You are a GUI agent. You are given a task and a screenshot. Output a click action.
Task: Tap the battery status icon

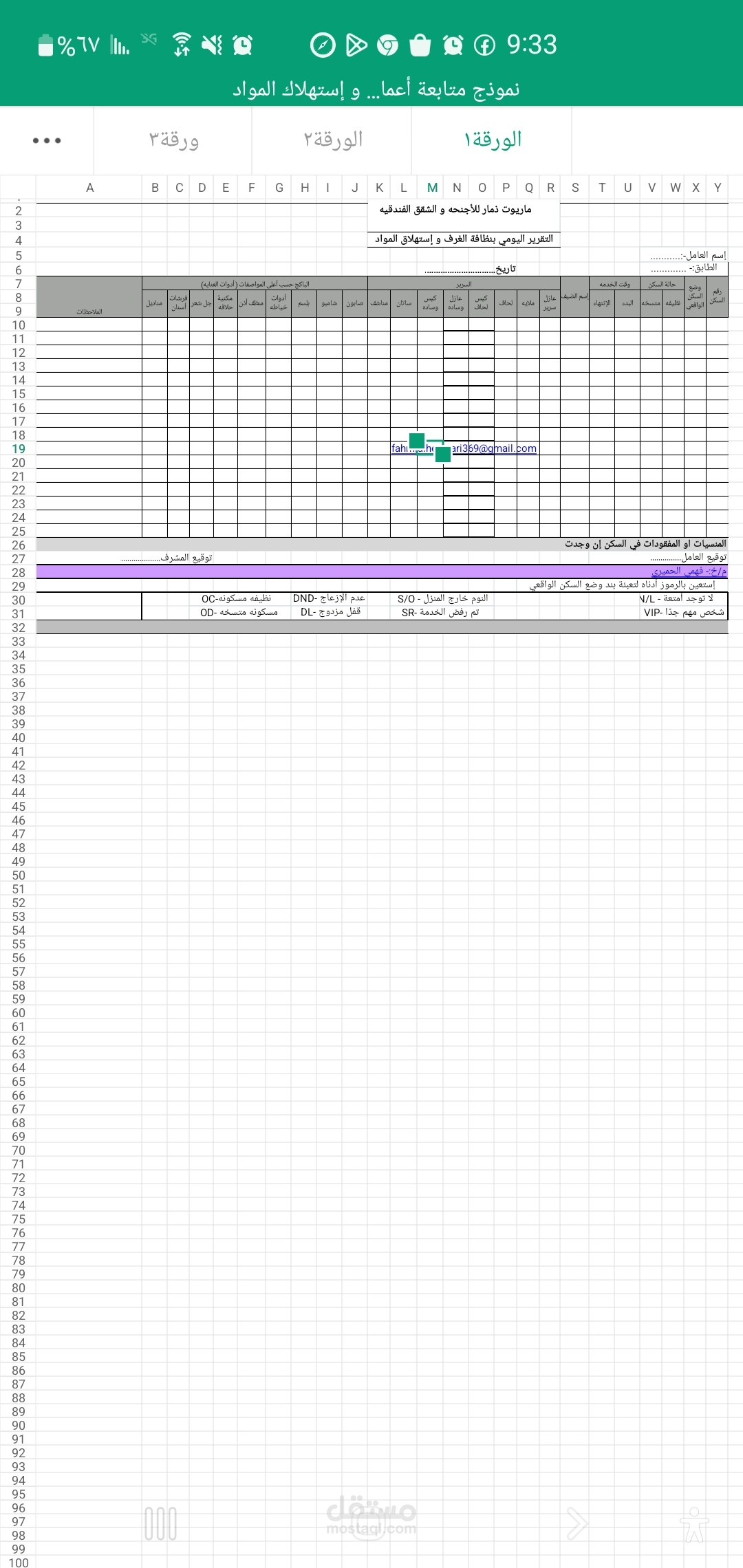coord(45,45)
